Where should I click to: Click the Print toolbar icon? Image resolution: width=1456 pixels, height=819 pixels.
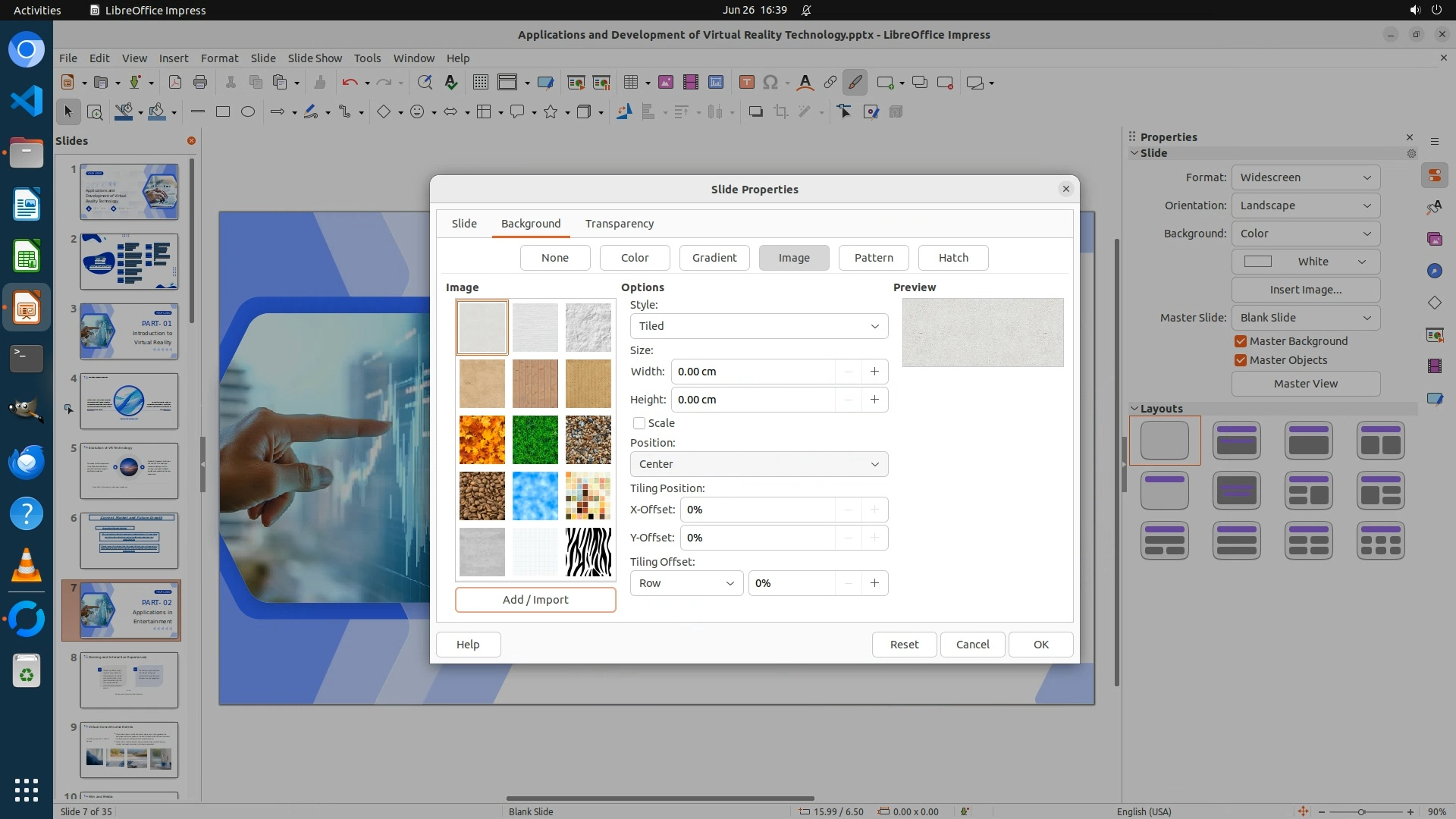[200, 83]
